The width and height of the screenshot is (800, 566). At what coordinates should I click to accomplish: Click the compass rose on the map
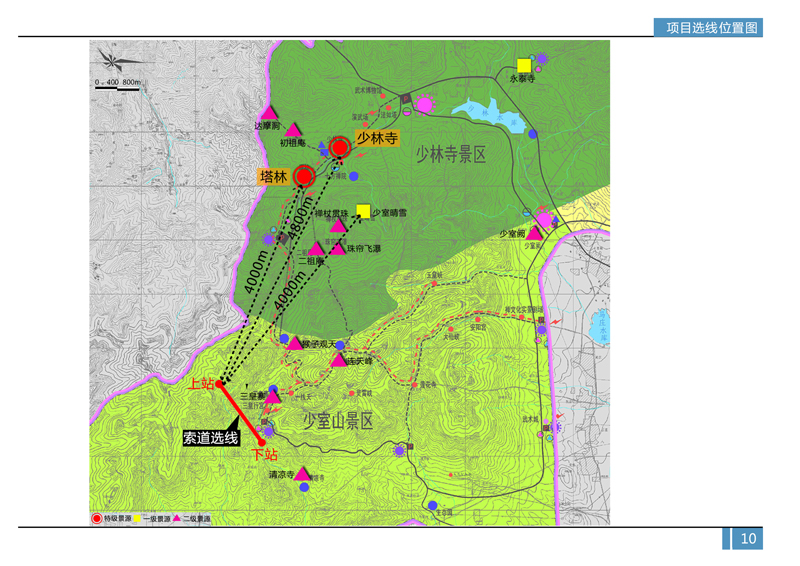[113, 61]
